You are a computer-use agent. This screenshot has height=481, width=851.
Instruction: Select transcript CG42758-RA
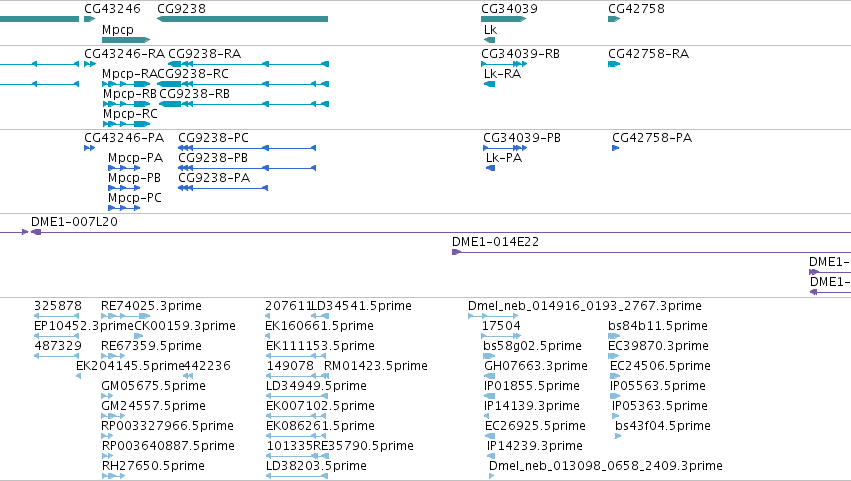[x=649, y=54]
